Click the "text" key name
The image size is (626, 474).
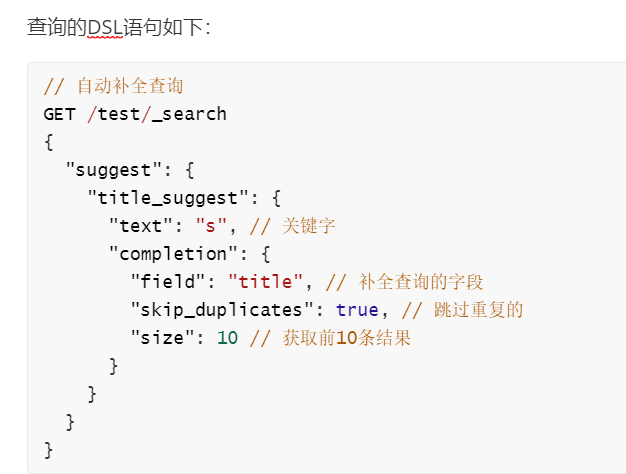tap(141, 226)
